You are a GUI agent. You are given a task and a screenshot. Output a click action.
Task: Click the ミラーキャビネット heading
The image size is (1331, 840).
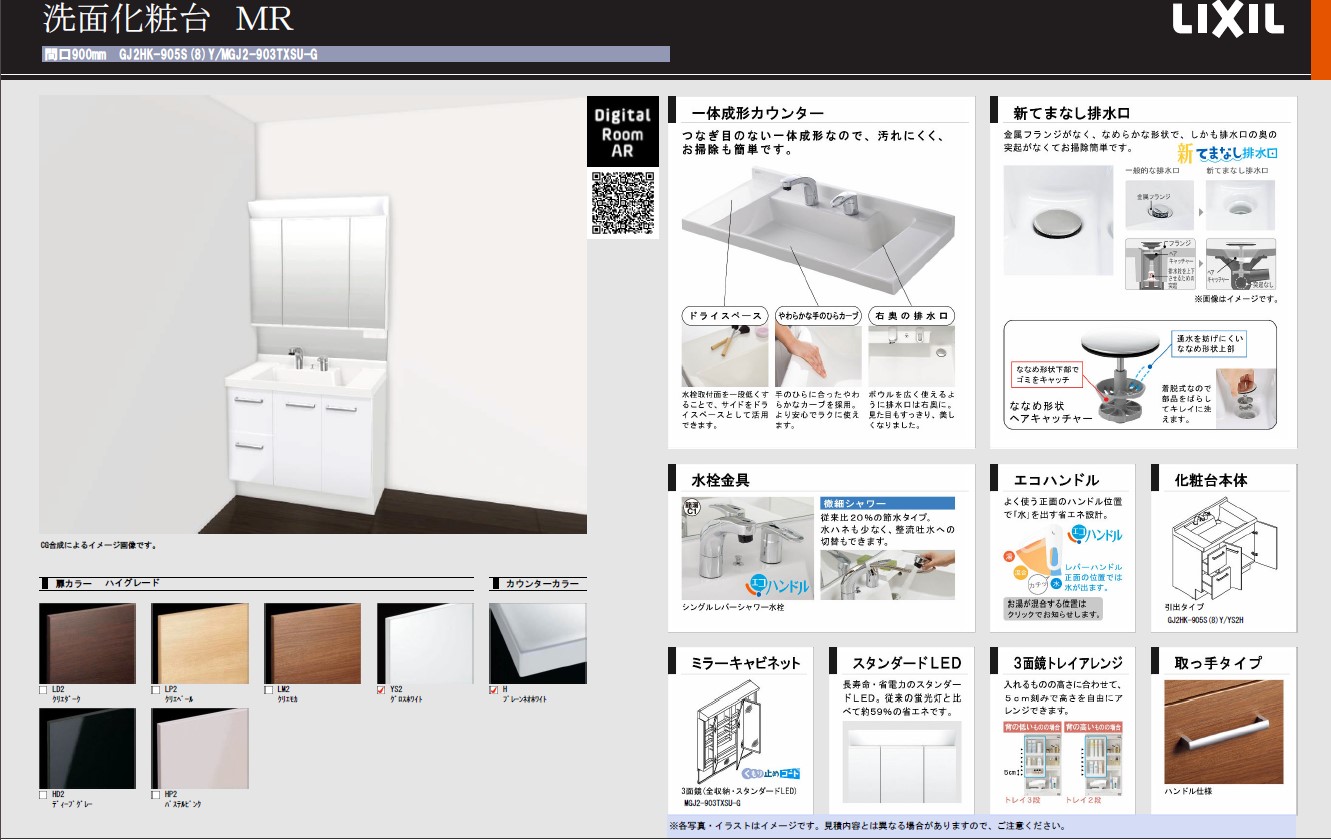pos(745,663)
